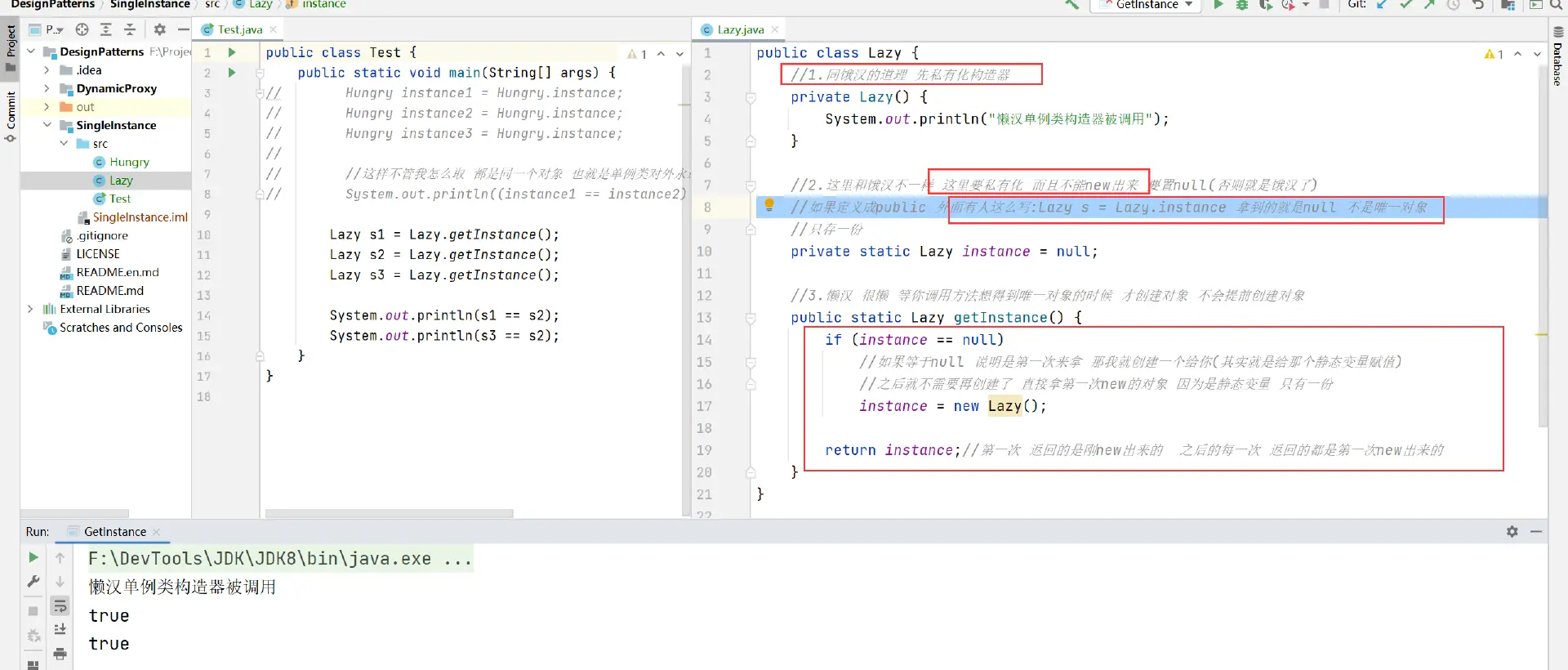This screenshot has width=1568, height=670.
Task: Click the gray stop icon in Run panel
Action: pos(33,611)
